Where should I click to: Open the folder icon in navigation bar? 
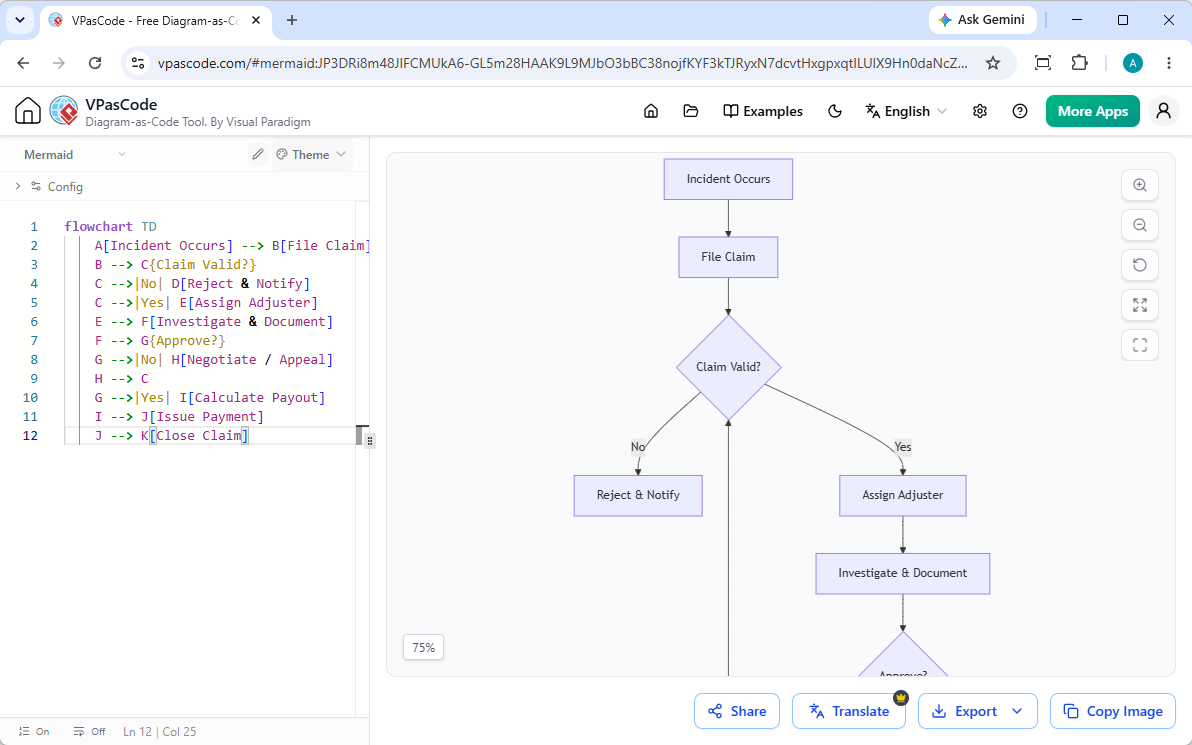690,111
